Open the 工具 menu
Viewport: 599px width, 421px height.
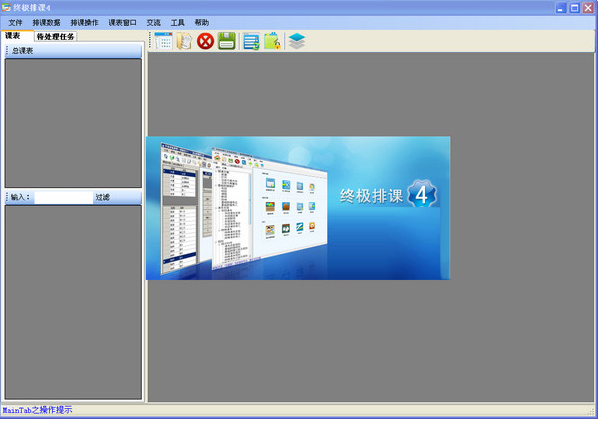pos(177,23)
